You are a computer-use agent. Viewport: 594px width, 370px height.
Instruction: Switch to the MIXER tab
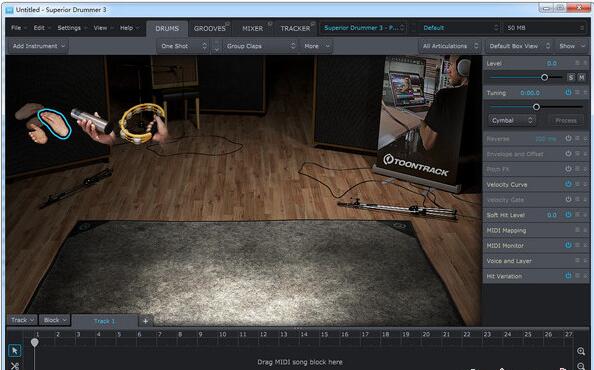tap(252, 28)
